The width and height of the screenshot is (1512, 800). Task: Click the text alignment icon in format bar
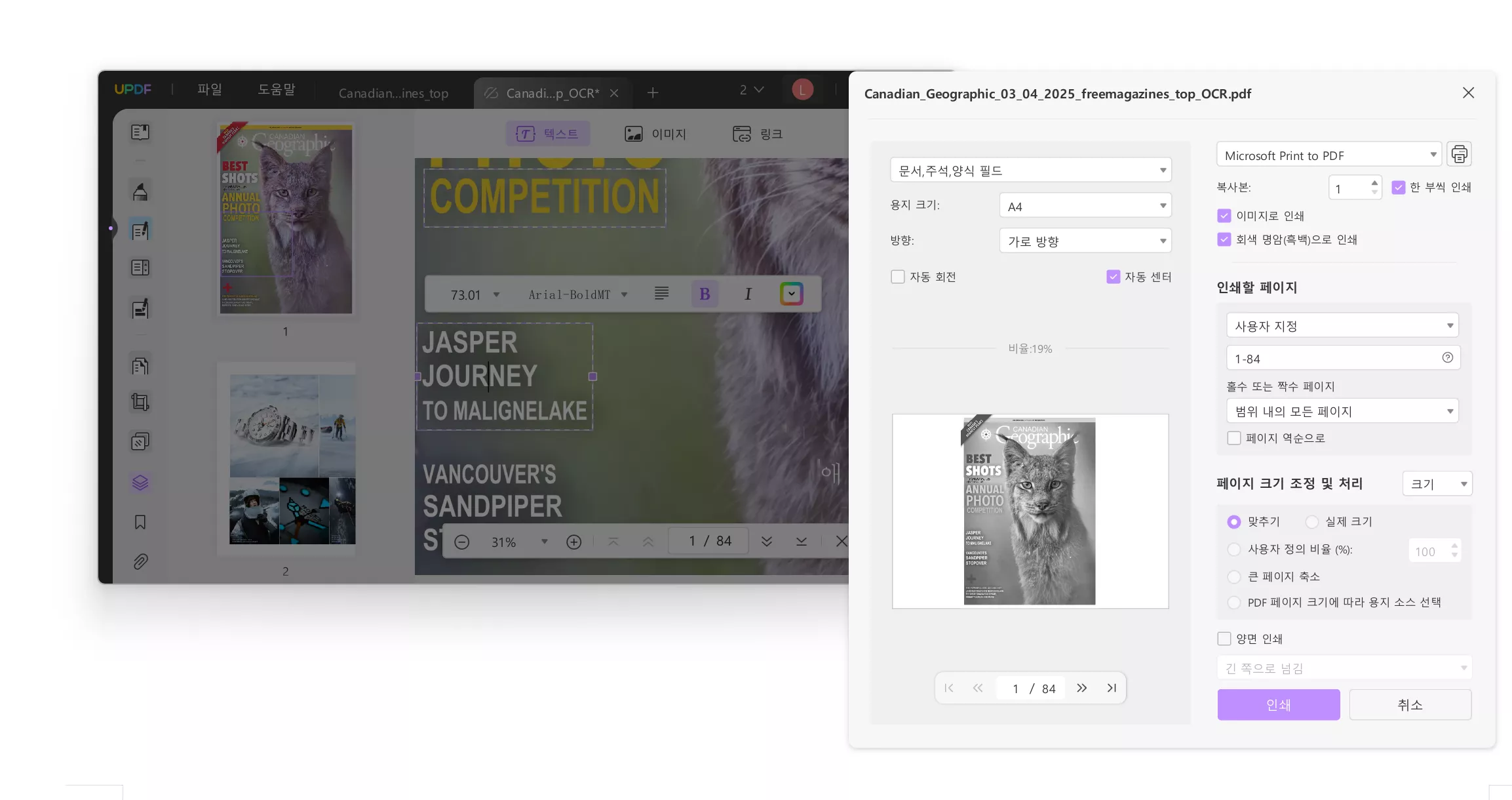661,294
